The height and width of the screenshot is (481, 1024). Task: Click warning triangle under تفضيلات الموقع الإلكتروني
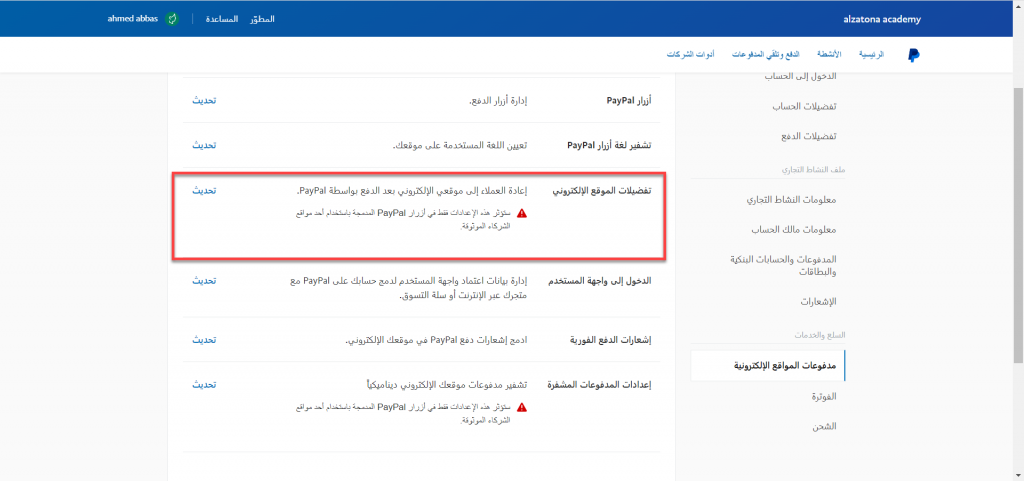[x=522, y=213]
